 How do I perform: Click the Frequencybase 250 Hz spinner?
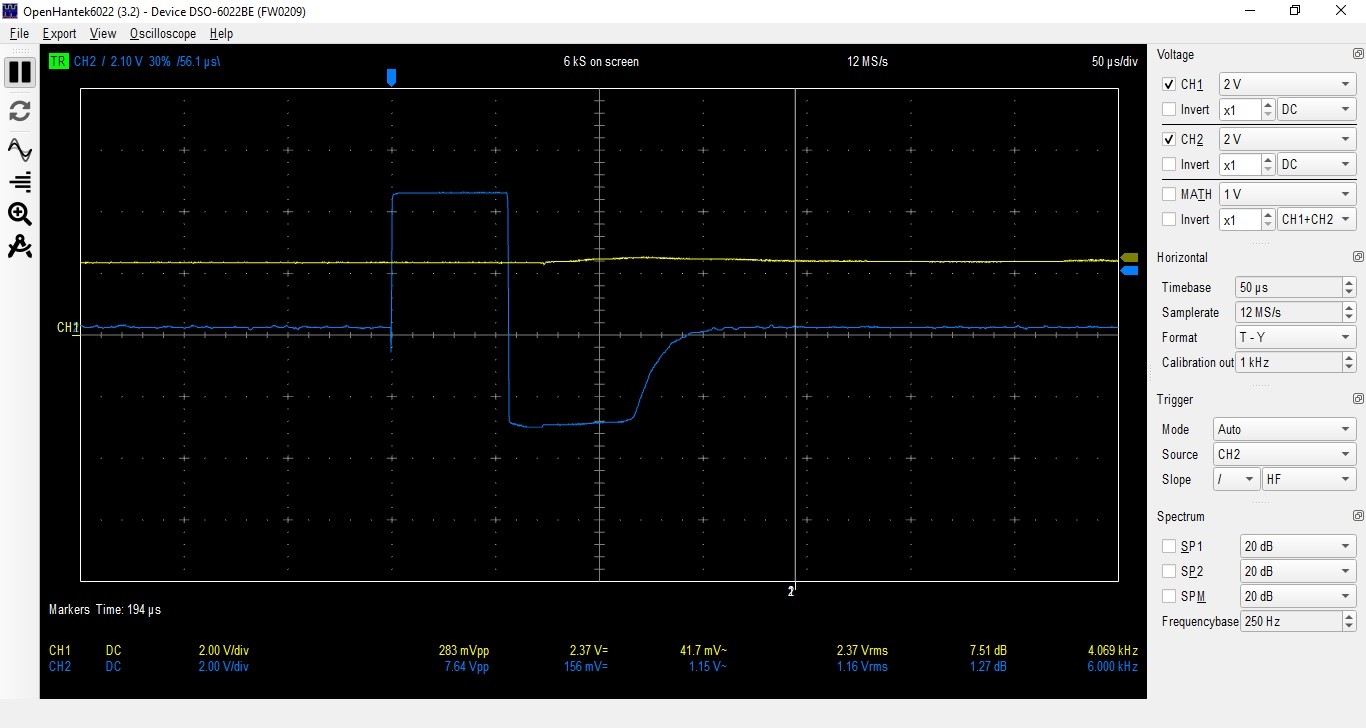[1298, 622]
